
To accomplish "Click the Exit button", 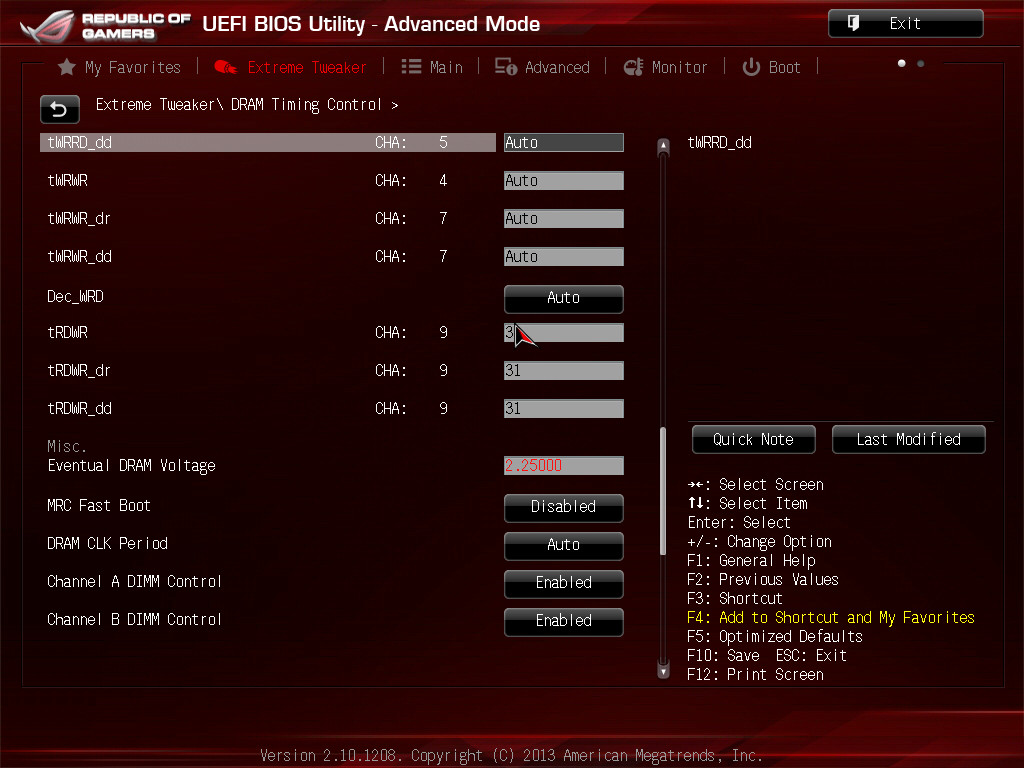I will pos(906,24).
